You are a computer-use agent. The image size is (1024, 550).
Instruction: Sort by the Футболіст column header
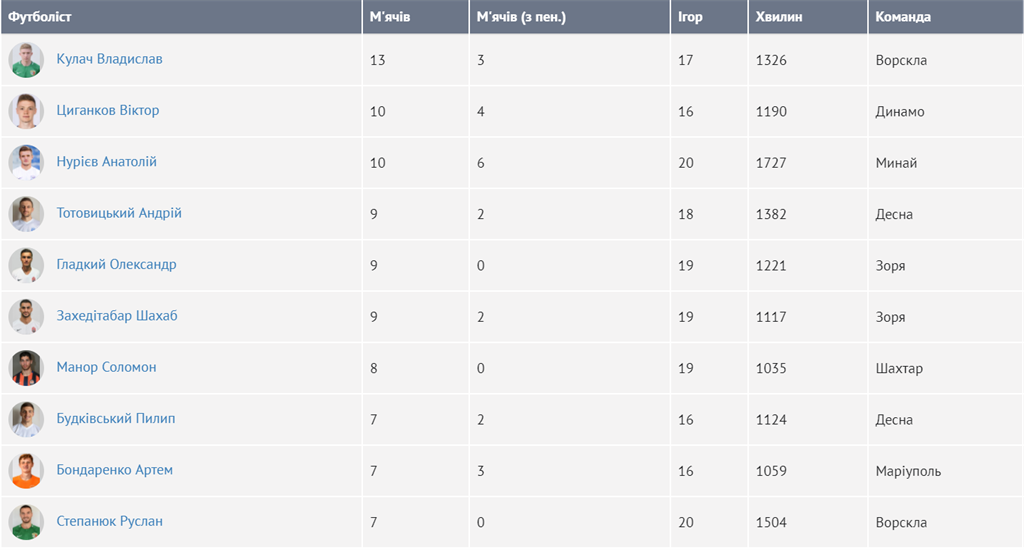coord(40,17)
